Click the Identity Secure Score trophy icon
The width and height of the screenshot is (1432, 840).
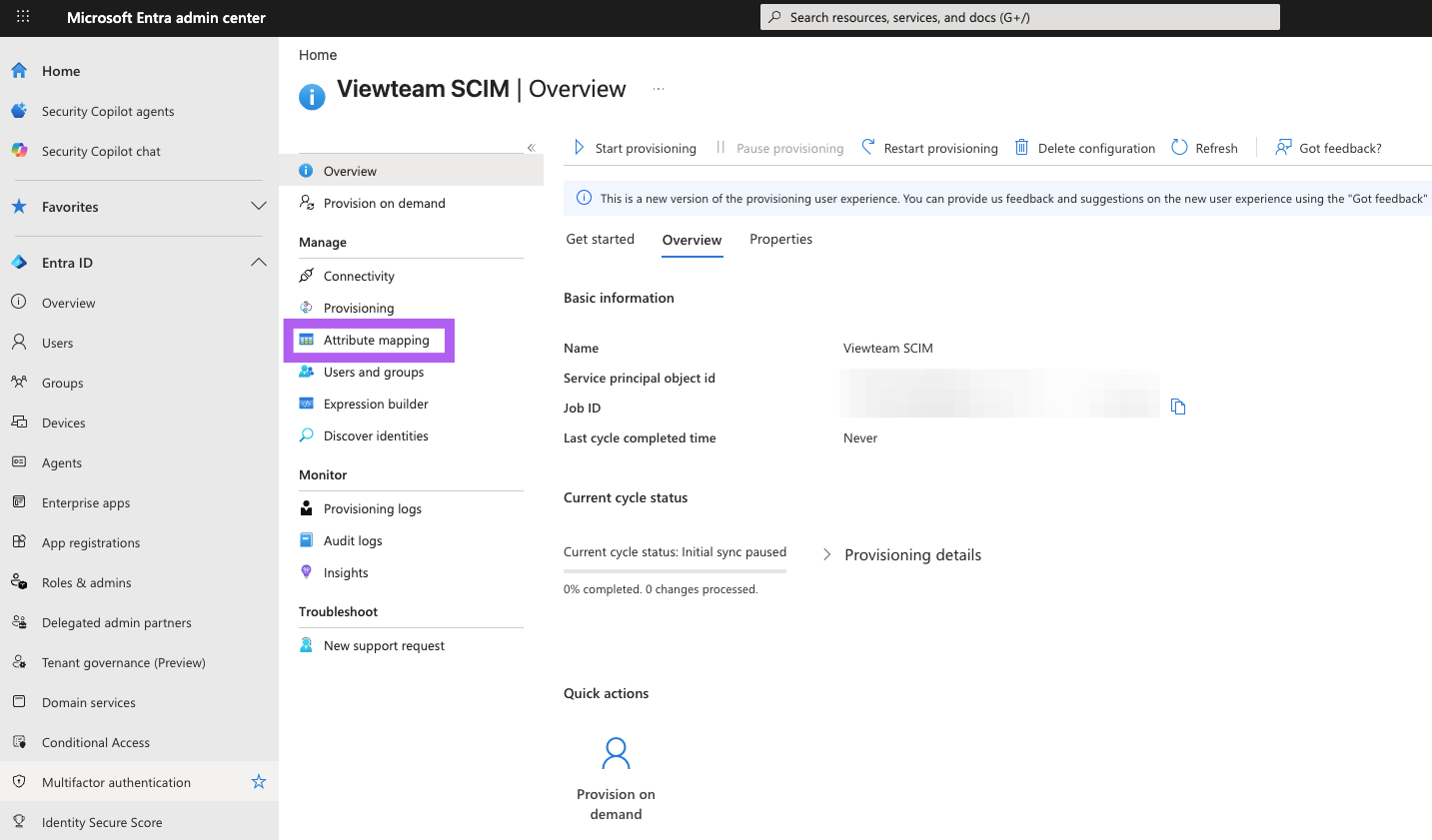tap(19, 822)
